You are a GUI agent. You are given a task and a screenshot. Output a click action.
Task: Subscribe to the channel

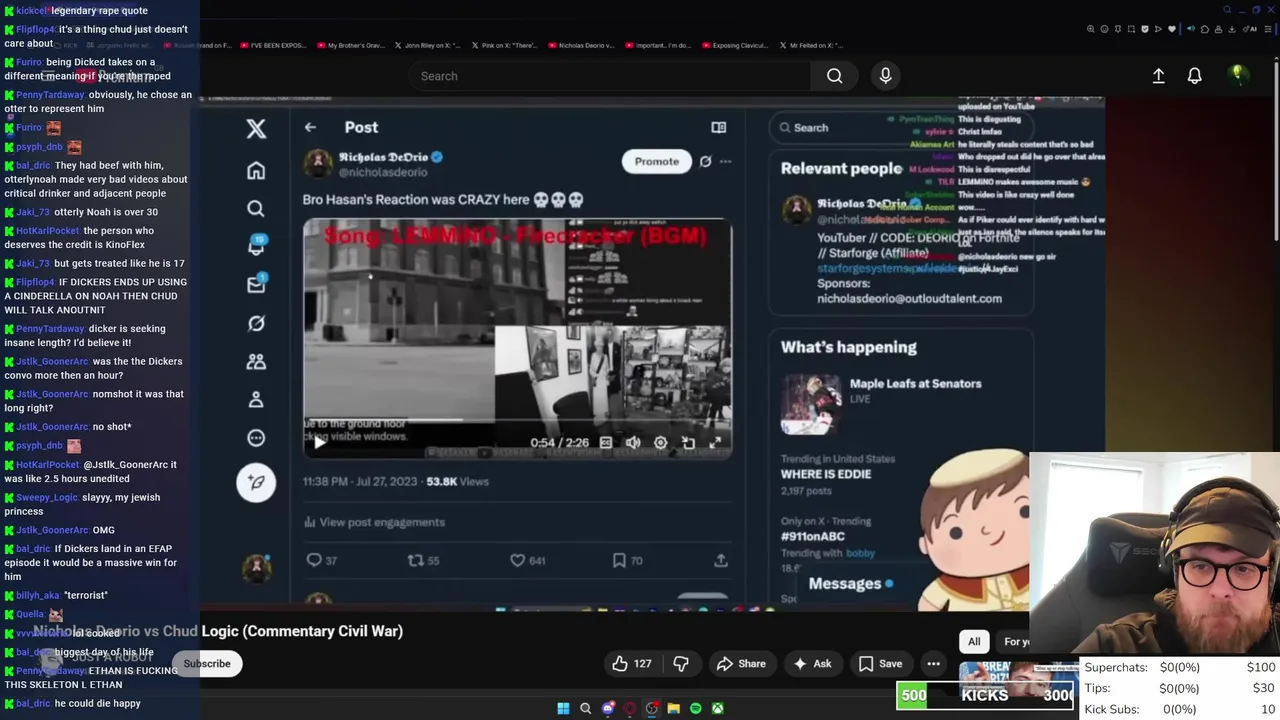(207, 663)
